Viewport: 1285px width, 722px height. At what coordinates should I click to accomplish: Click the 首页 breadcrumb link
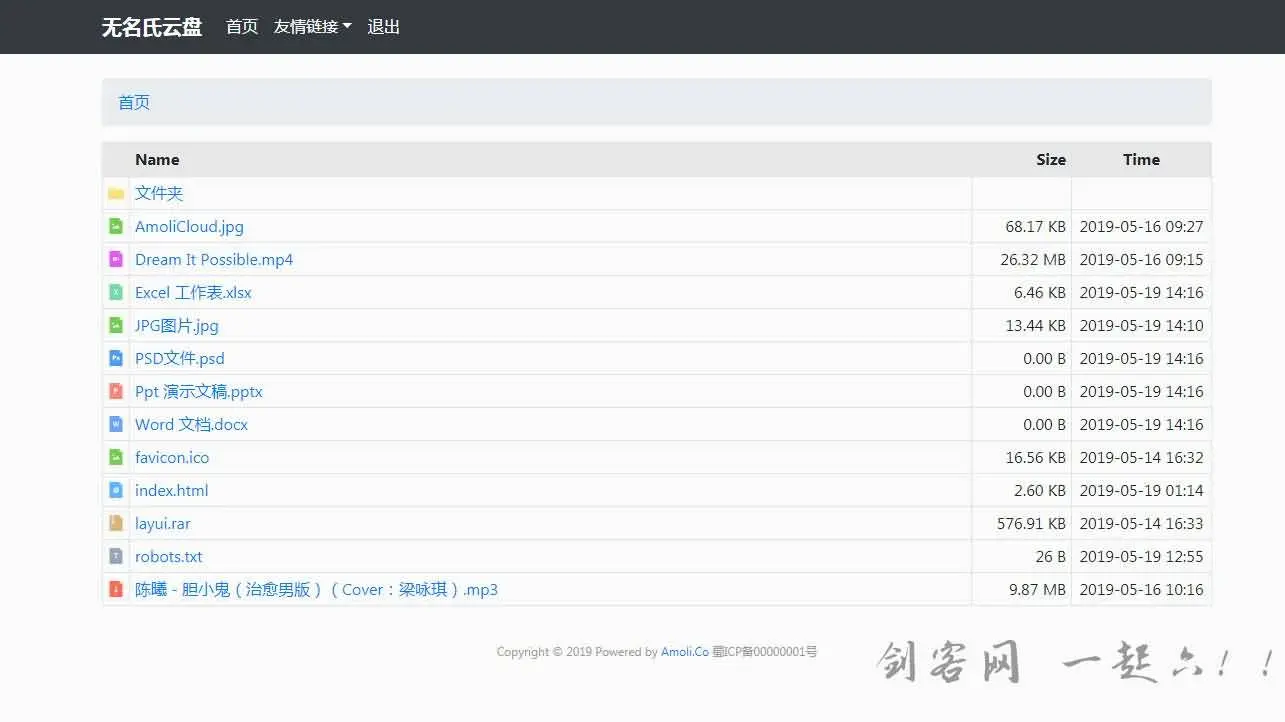(x=134, y=102)
